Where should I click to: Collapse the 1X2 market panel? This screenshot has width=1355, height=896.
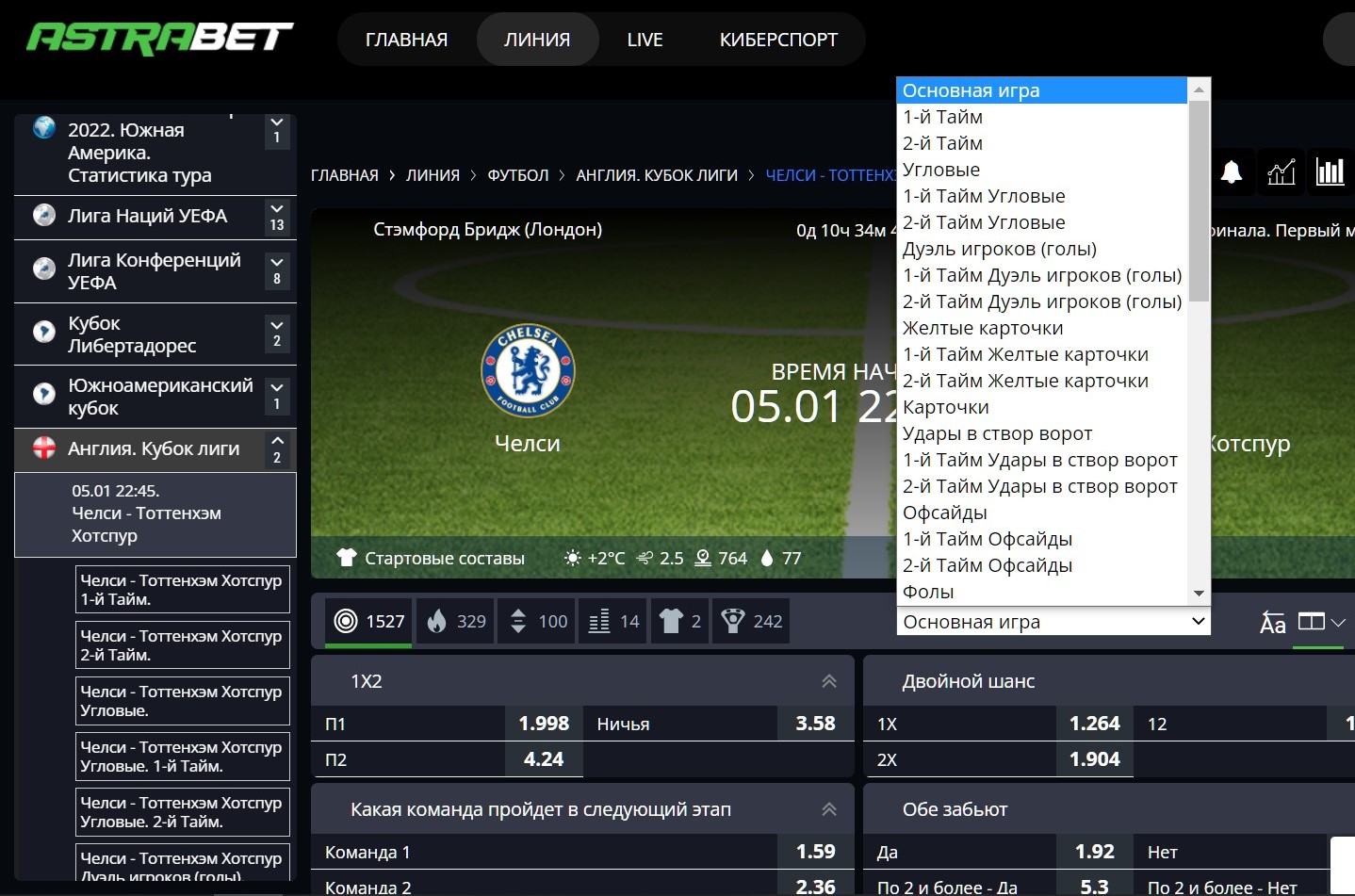(829, 681)
